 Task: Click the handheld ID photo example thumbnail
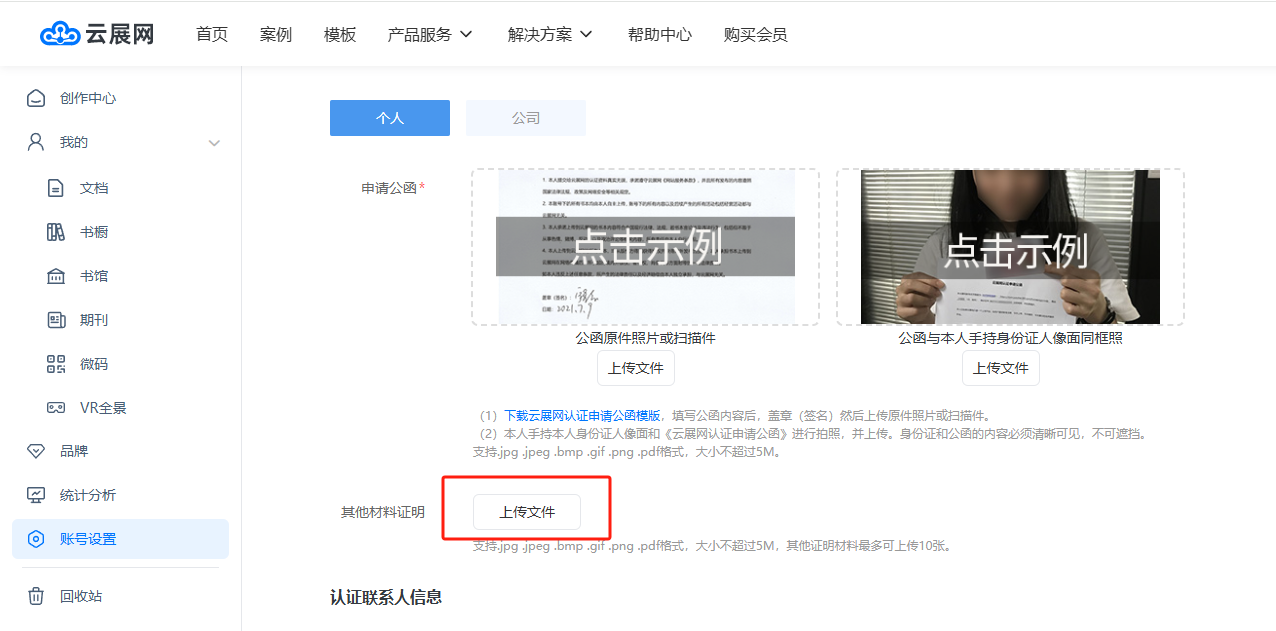coord(1010,247)
